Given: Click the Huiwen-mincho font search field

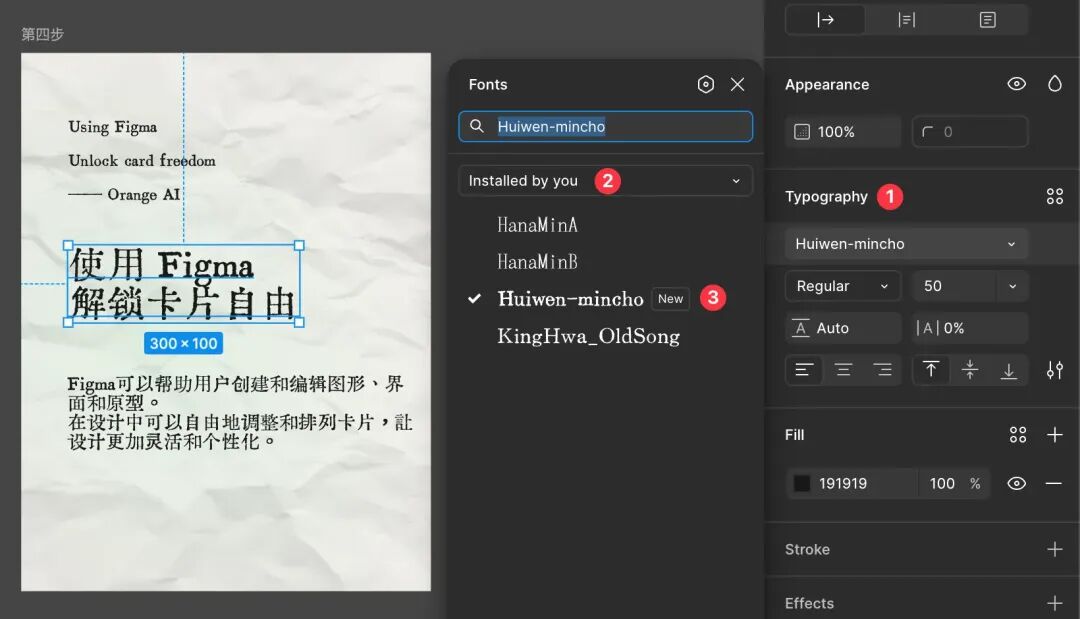Looking at the screenshot, I should click(605, 127).
